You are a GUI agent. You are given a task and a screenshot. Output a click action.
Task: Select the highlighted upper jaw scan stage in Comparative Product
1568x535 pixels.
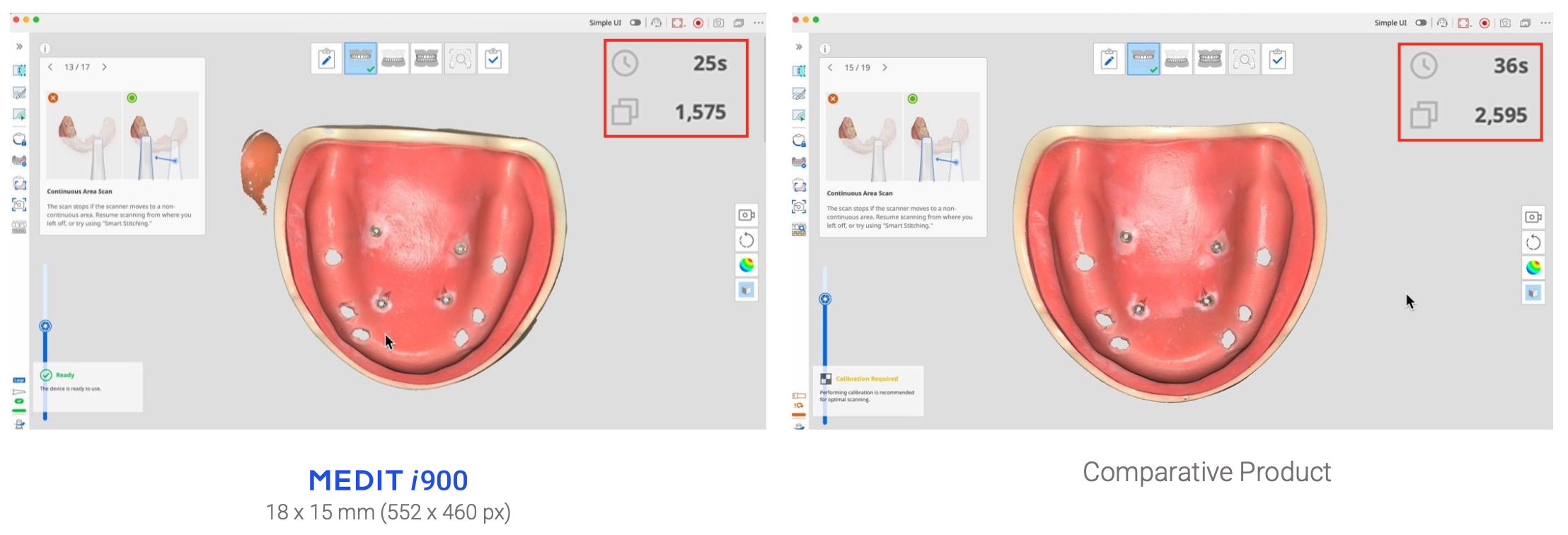coord(1143,59)
